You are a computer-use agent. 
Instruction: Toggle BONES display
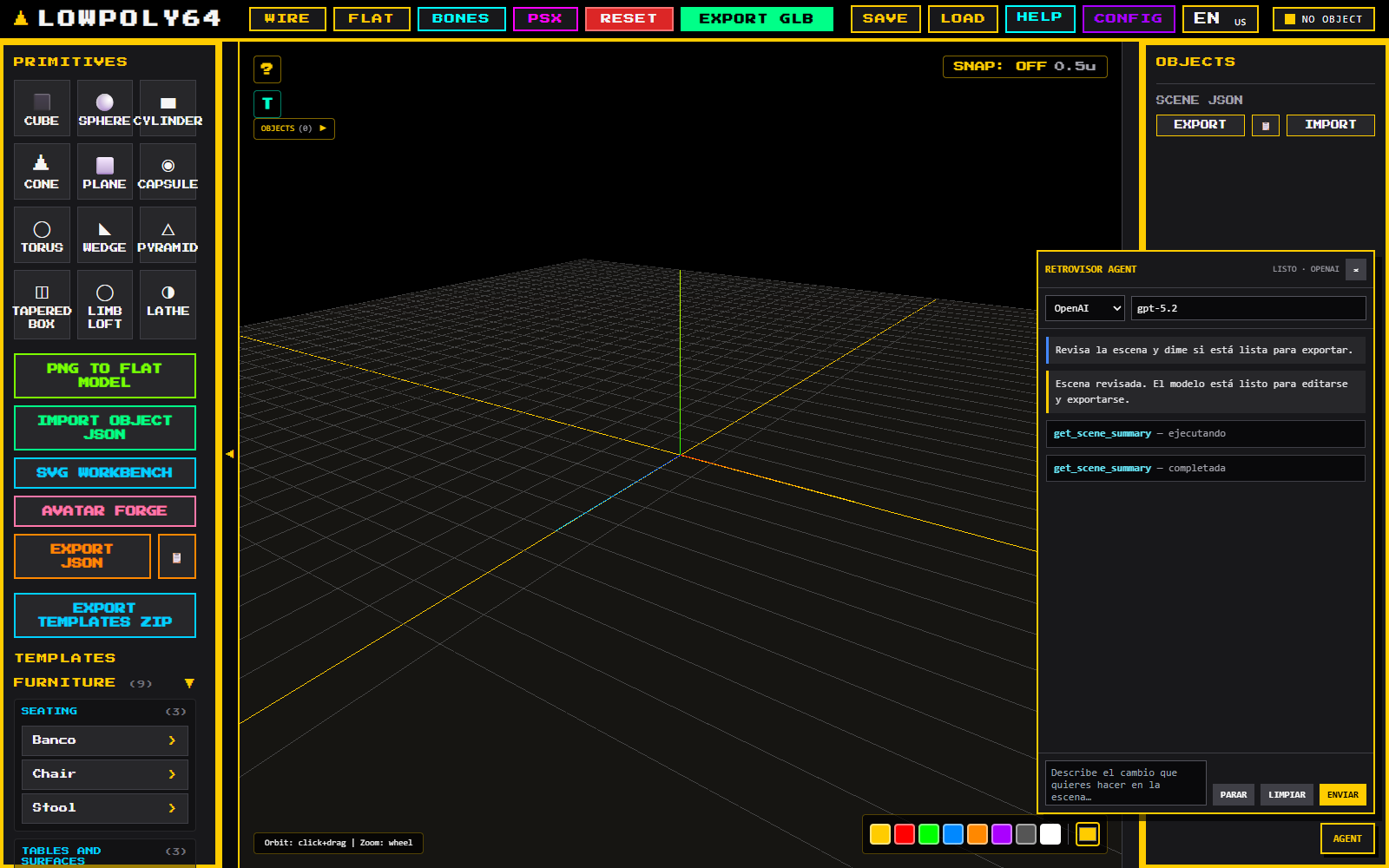pyautogui.click(x=461, y=18)
